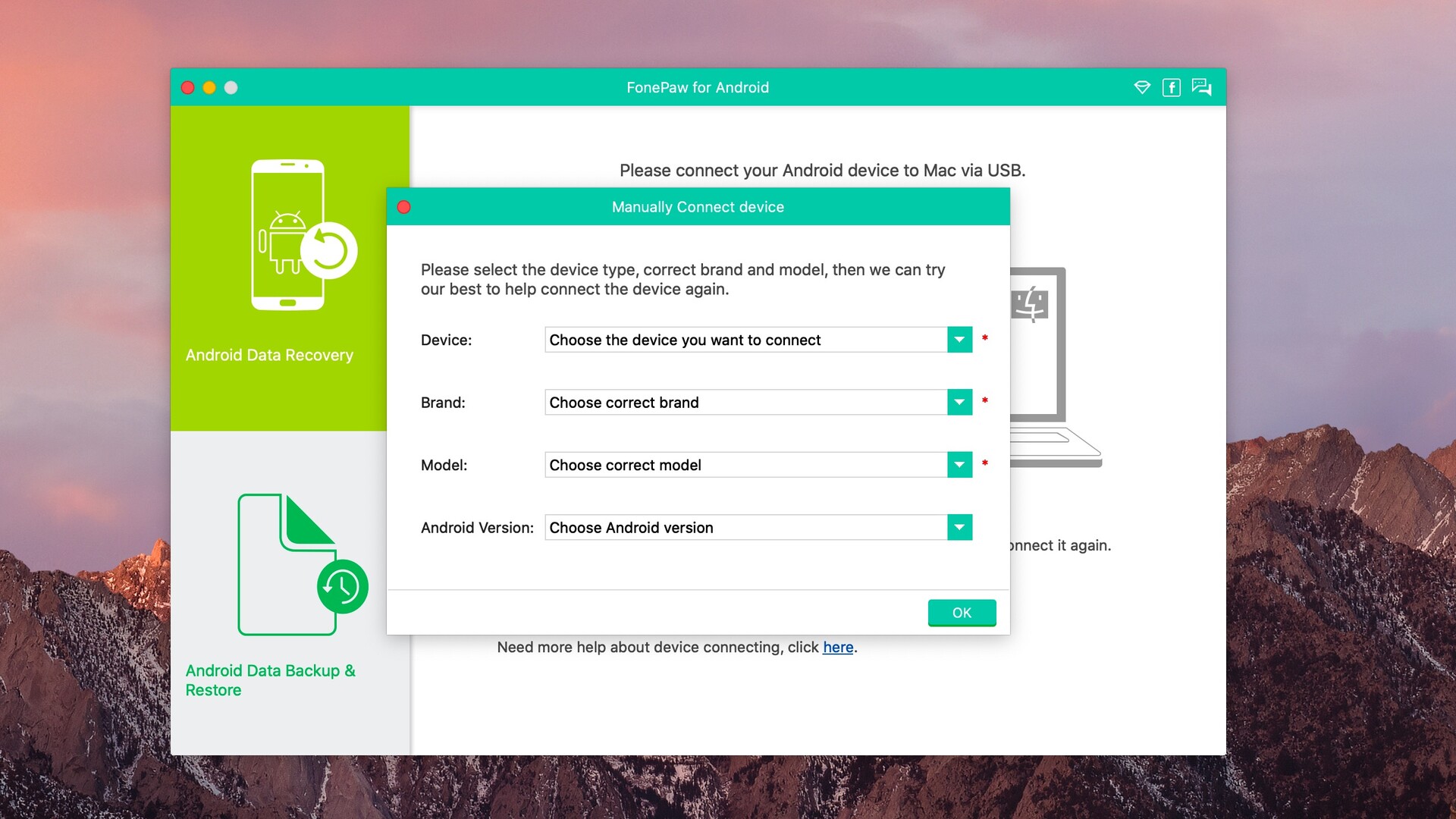This screenshot has height=819, width=1456.
Task: Expand the Brand selection dropdown
Action: tap(957, 401)
